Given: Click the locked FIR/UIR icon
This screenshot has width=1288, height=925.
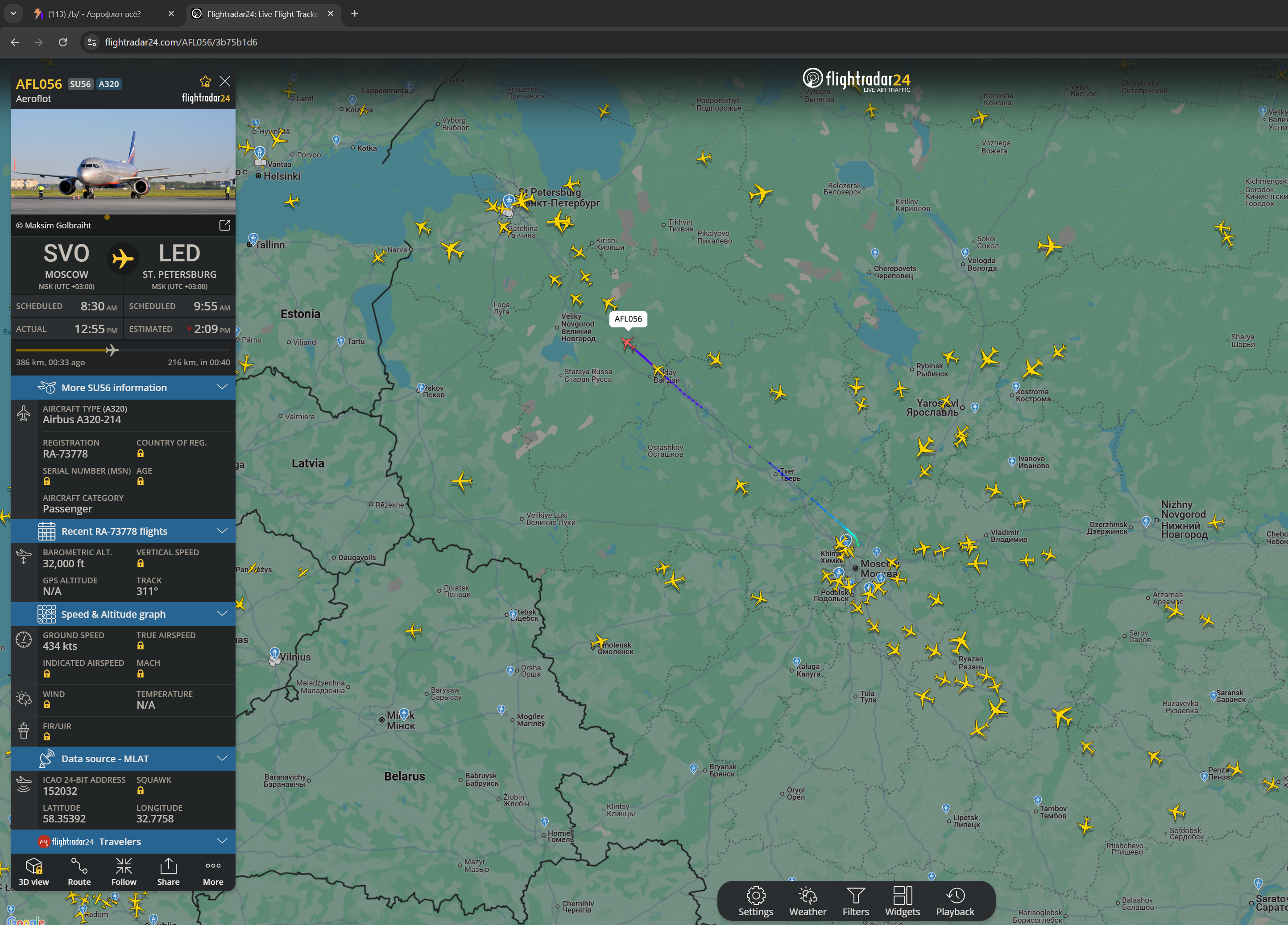Looking at the screenshot, I should pyautogui.click(x=46, y=736).
